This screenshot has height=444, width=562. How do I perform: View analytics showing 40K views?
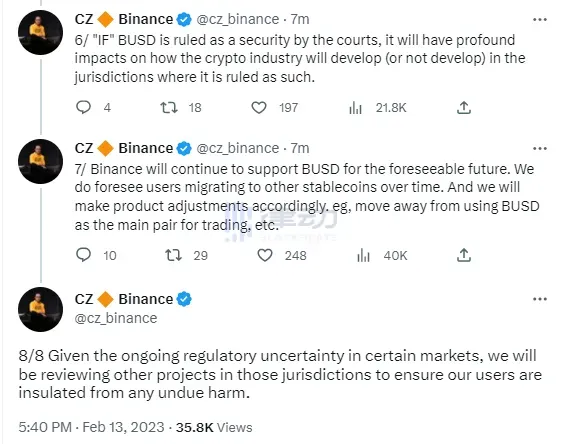[363, 255]
